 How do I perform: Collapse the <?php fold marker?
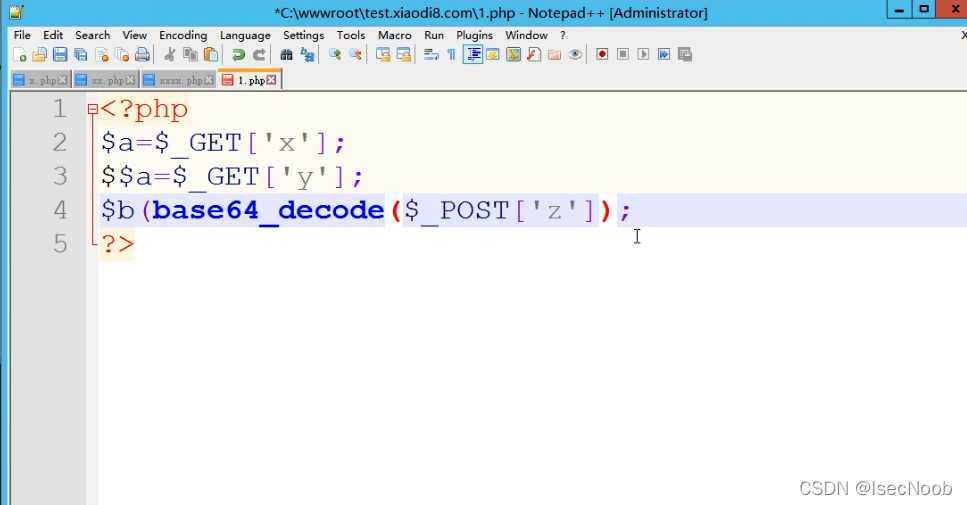pyautogui.click(x=93, y=109)
